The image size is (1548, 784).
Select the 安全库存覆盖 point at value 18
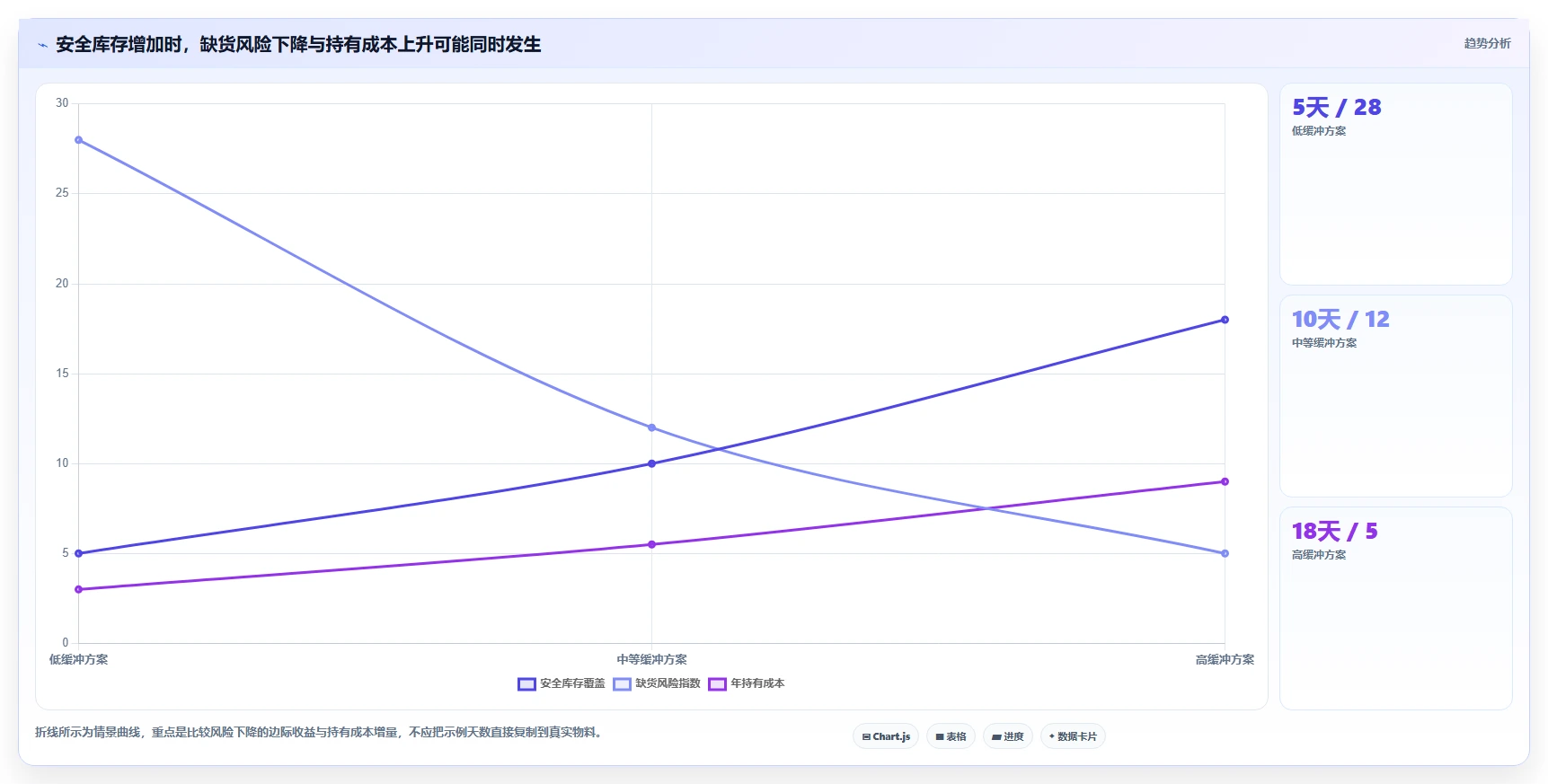tap(1225, 320)
